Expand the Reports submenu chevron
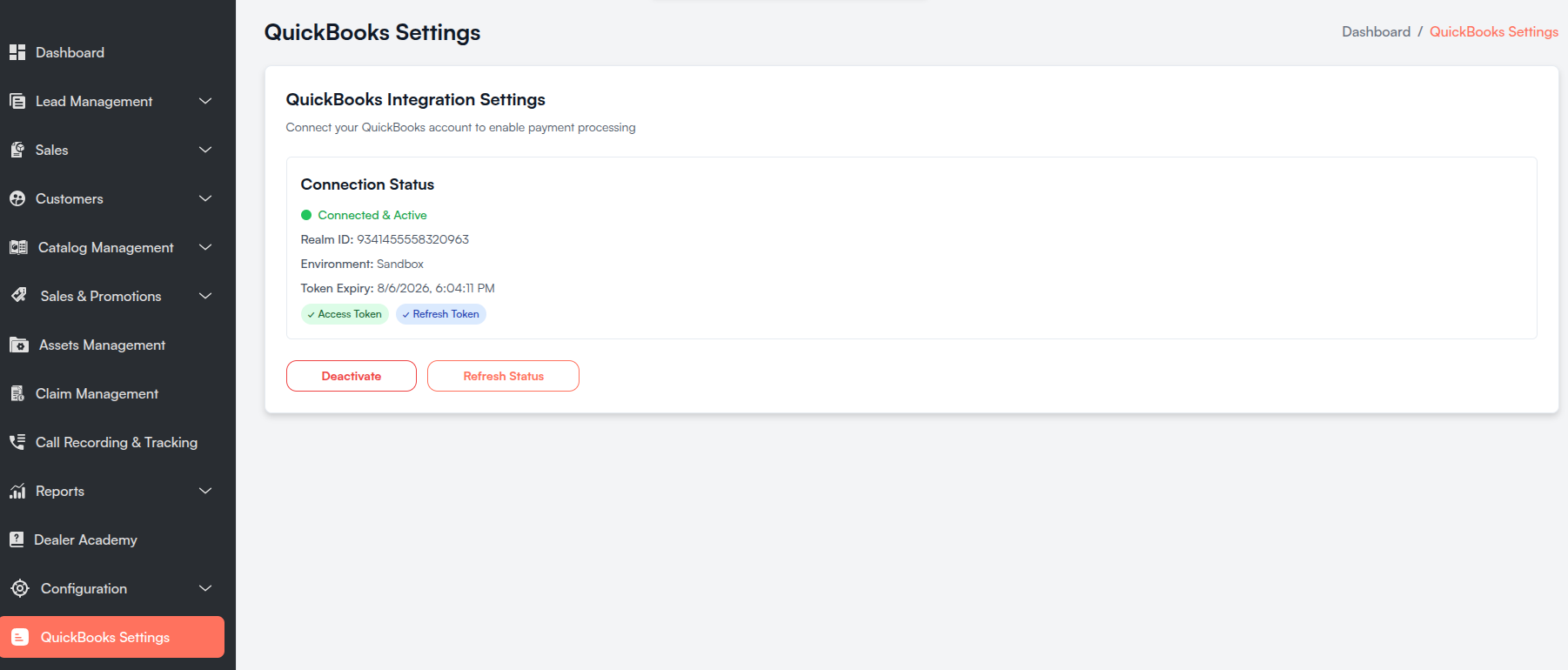This screenshot has height=670, width=1568. click(205, 491)
